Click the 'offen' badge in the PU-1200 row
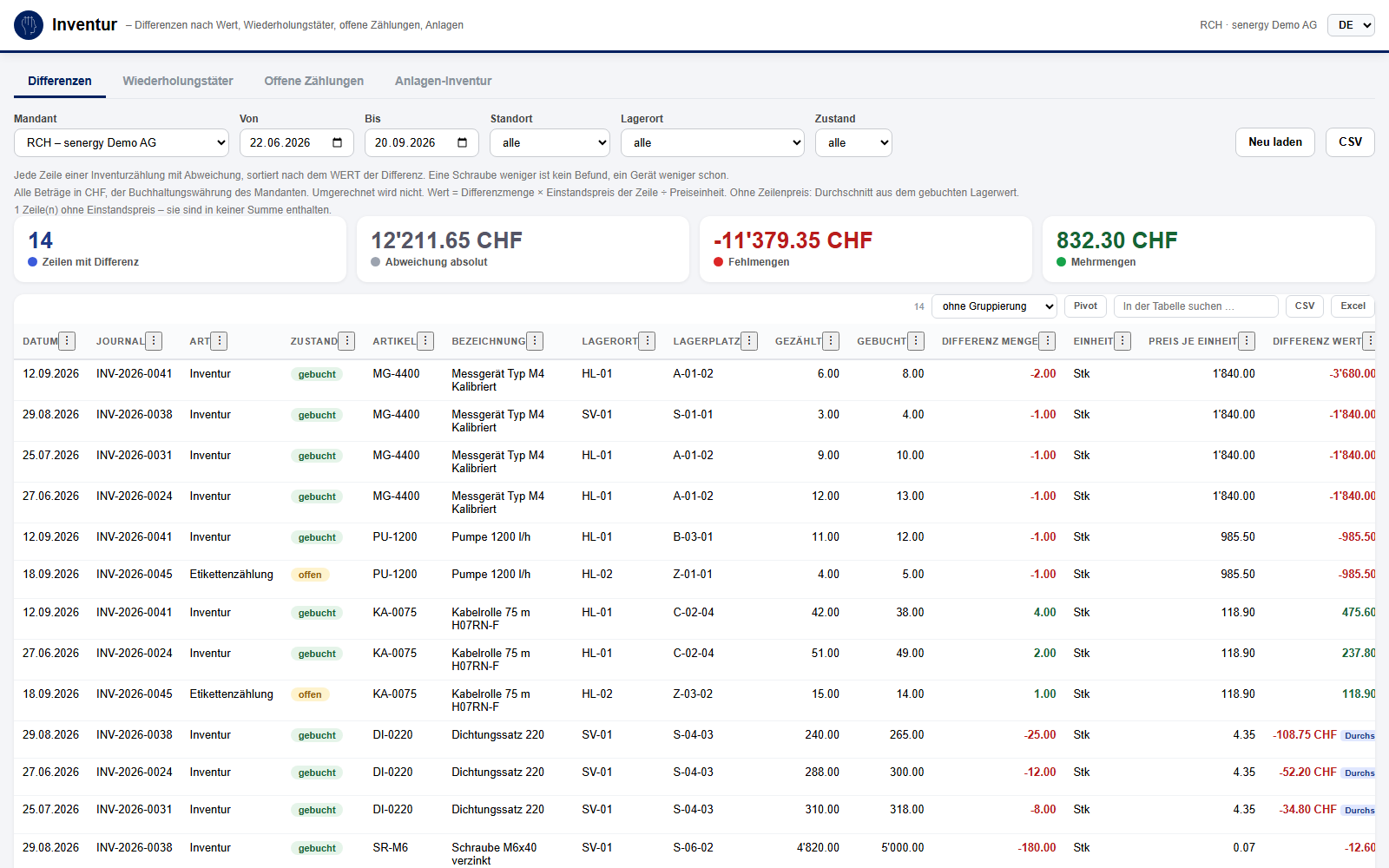Image resolution: width=1389 pixels, height=868 pixels. [310, 575]
